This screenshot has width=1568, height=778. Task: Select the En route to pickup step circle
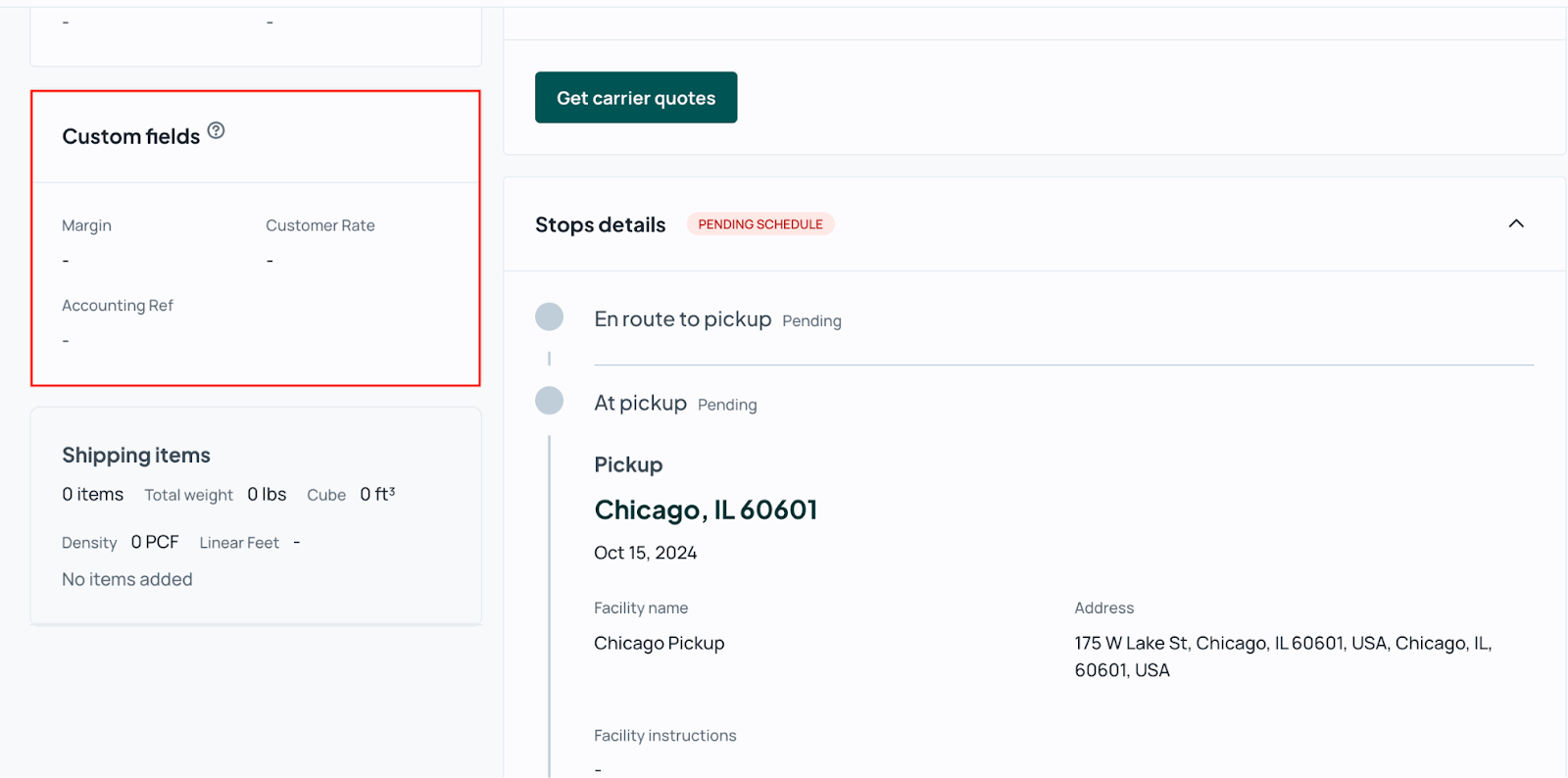coord(549,316)
